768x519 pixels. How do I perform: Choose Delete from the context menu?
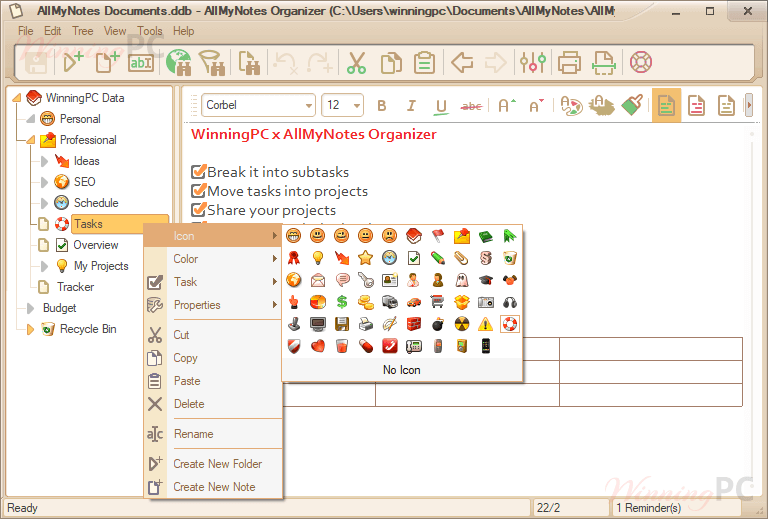213,404
